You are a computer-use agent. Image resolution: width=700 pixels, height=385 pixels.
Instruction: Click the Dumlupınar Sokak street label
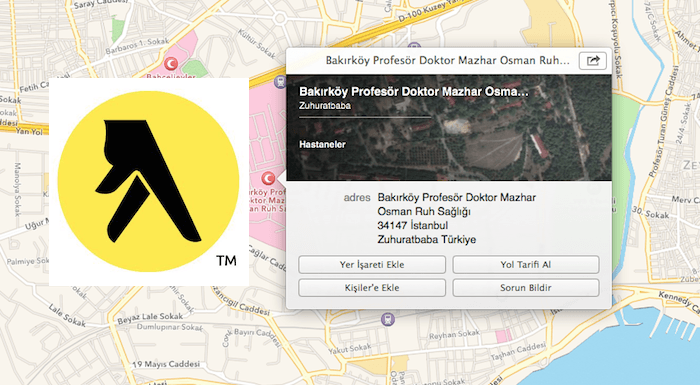tap(170, 327)
